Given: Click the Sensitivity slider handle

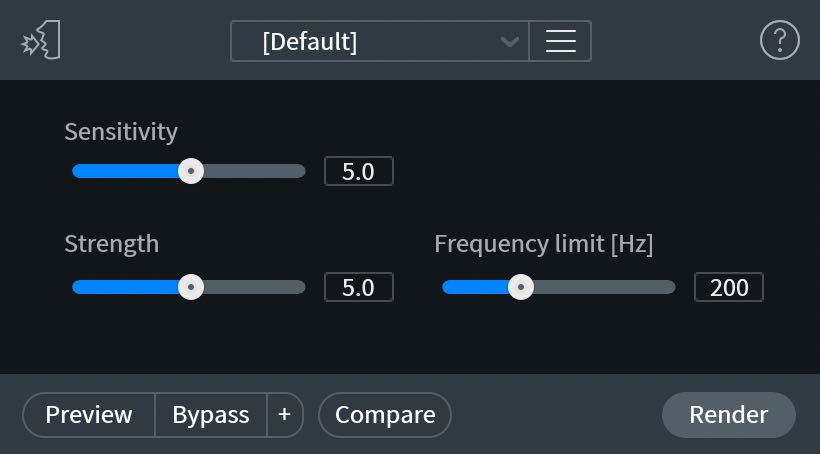Looking at the screenshot, I should [191, 171].
